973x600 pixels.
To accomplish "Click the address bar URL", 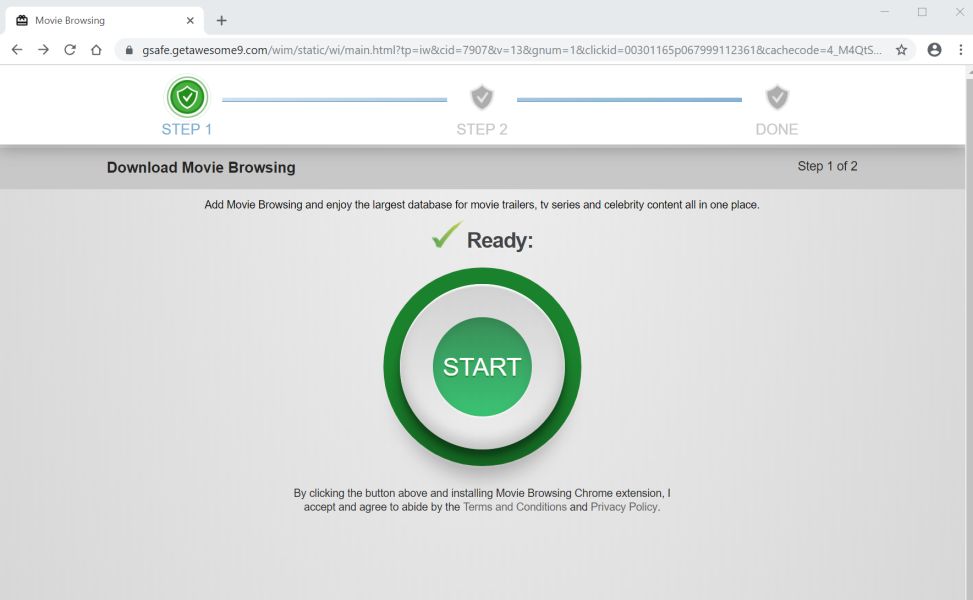I will tap(511, 50).
